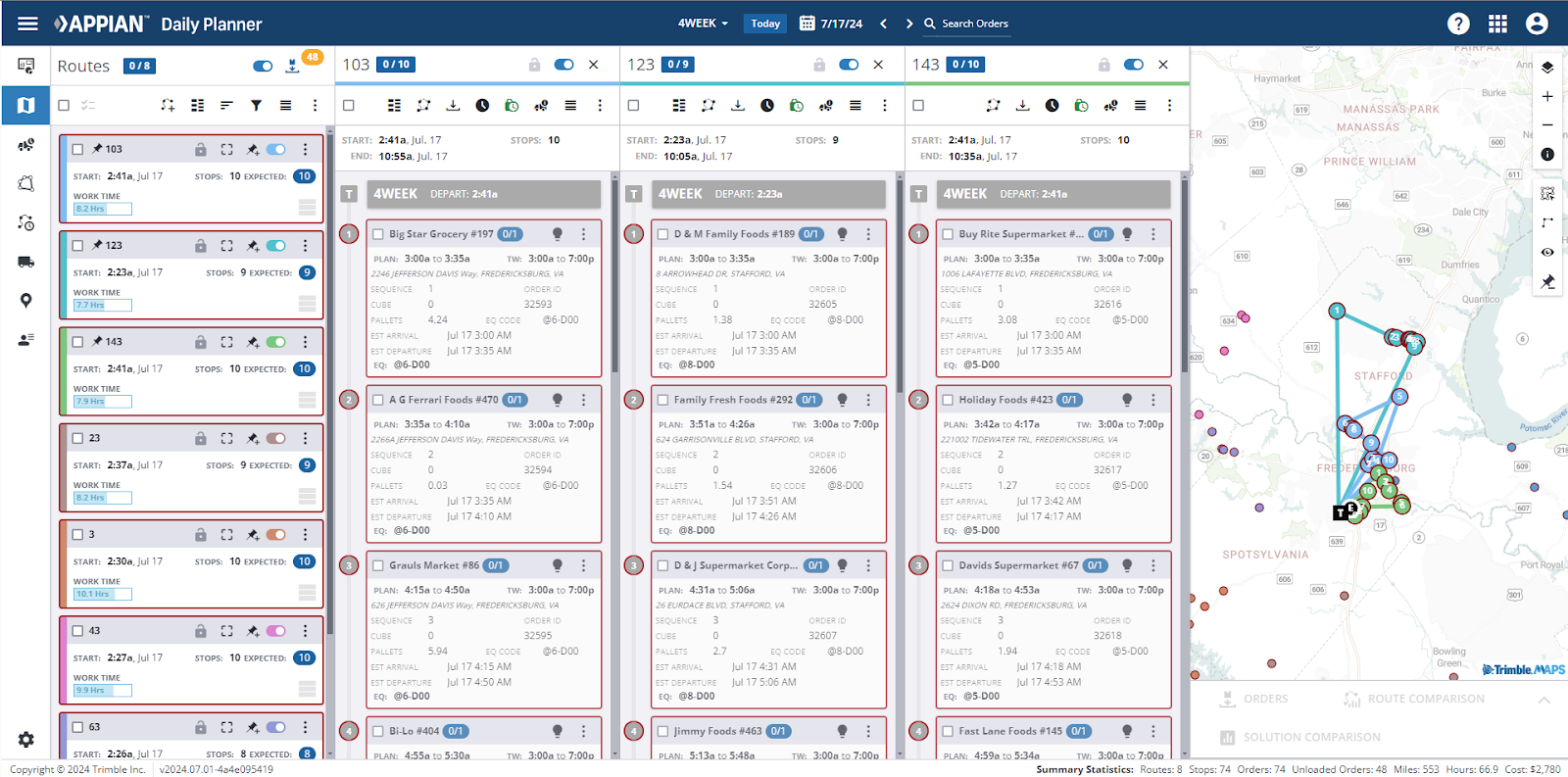Image resolution: width=1568 pixels, height=777 pixels.
Task: Open the user account profile icon
Action: [1537, 24]
